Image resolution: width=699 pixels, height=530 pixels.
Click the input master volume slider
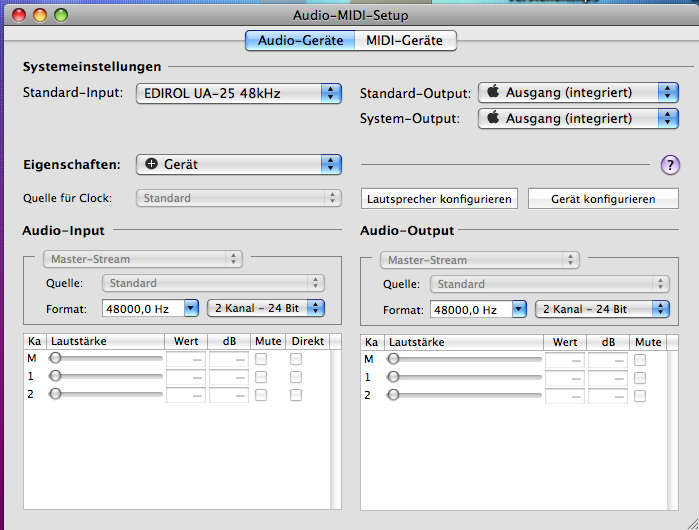click(107, 358)
